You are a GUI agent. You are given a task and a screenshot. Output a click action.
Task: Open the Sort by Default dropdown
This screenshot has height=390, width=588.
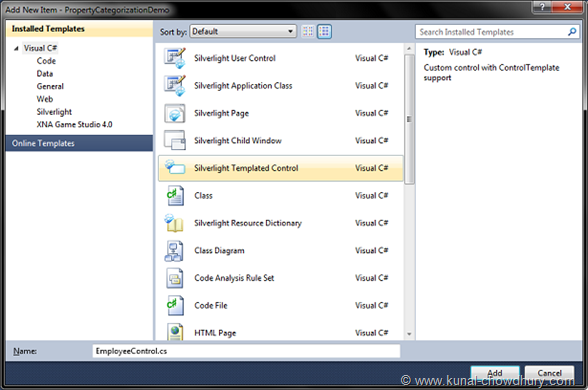click(x=243, y=32)
